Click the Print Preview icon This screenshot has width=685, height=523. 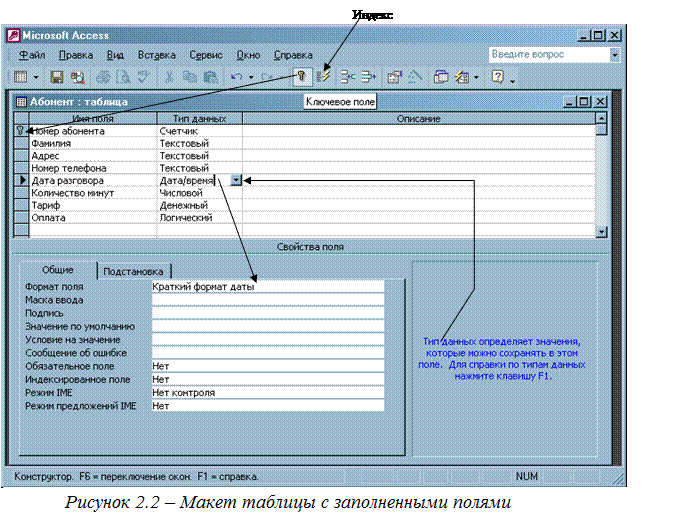click(x=124, y=77)
